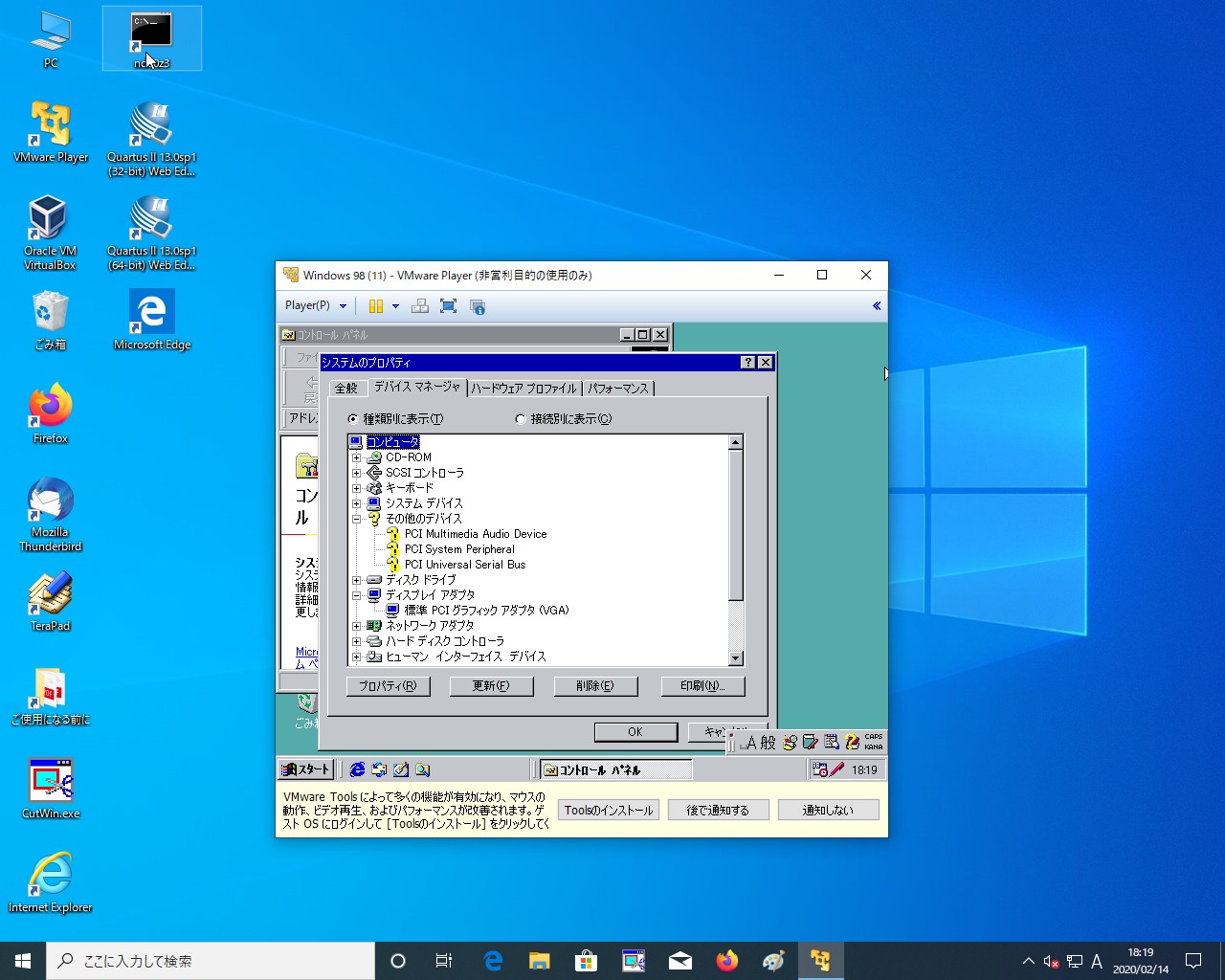The width and height of the screenshot is (1225, 980).
Task: Click the Windows 10 Start button
Action: (x=23, y=961)
